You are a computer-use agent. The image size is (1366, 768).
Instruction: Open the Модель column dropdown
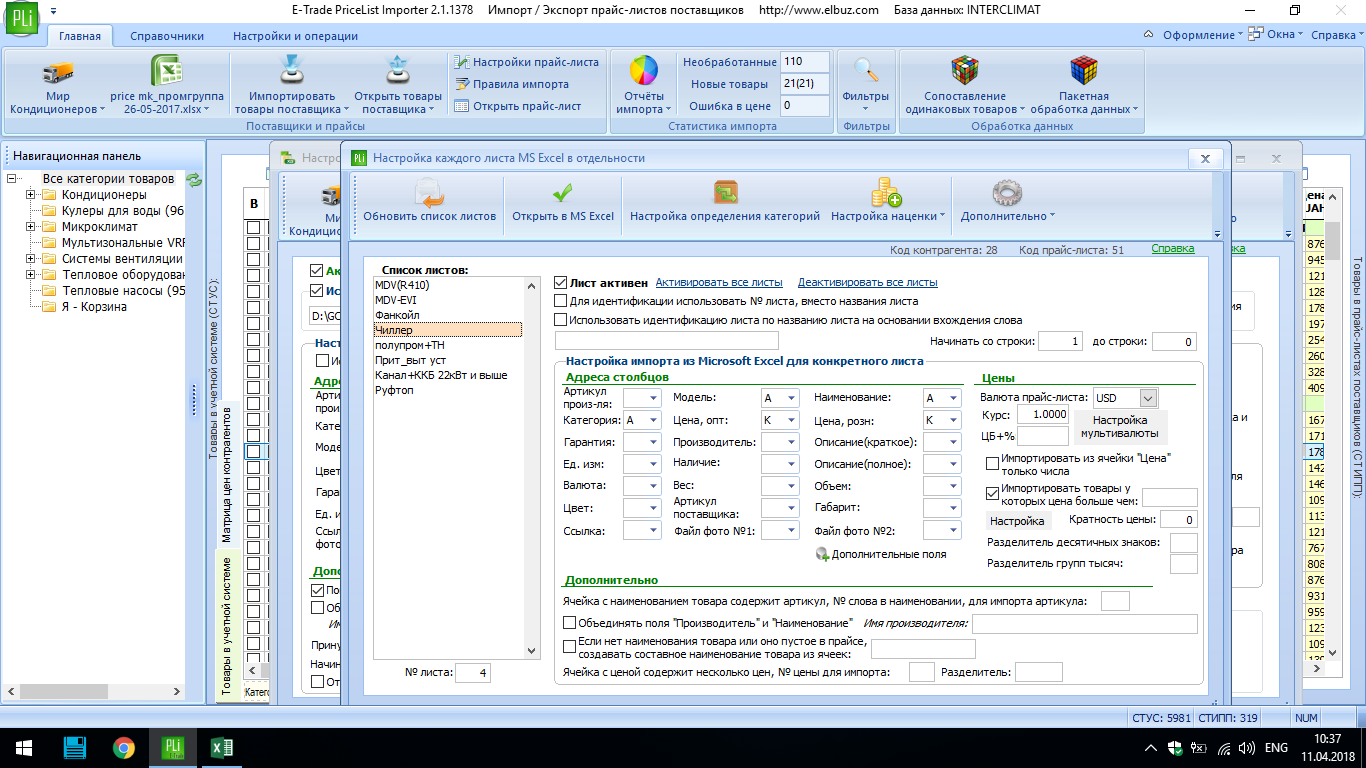tap(791, 398)
